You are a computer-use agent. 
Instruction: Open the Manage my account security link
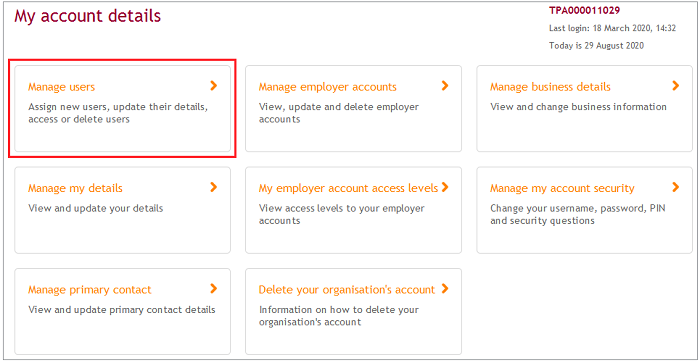coord(562,188)
